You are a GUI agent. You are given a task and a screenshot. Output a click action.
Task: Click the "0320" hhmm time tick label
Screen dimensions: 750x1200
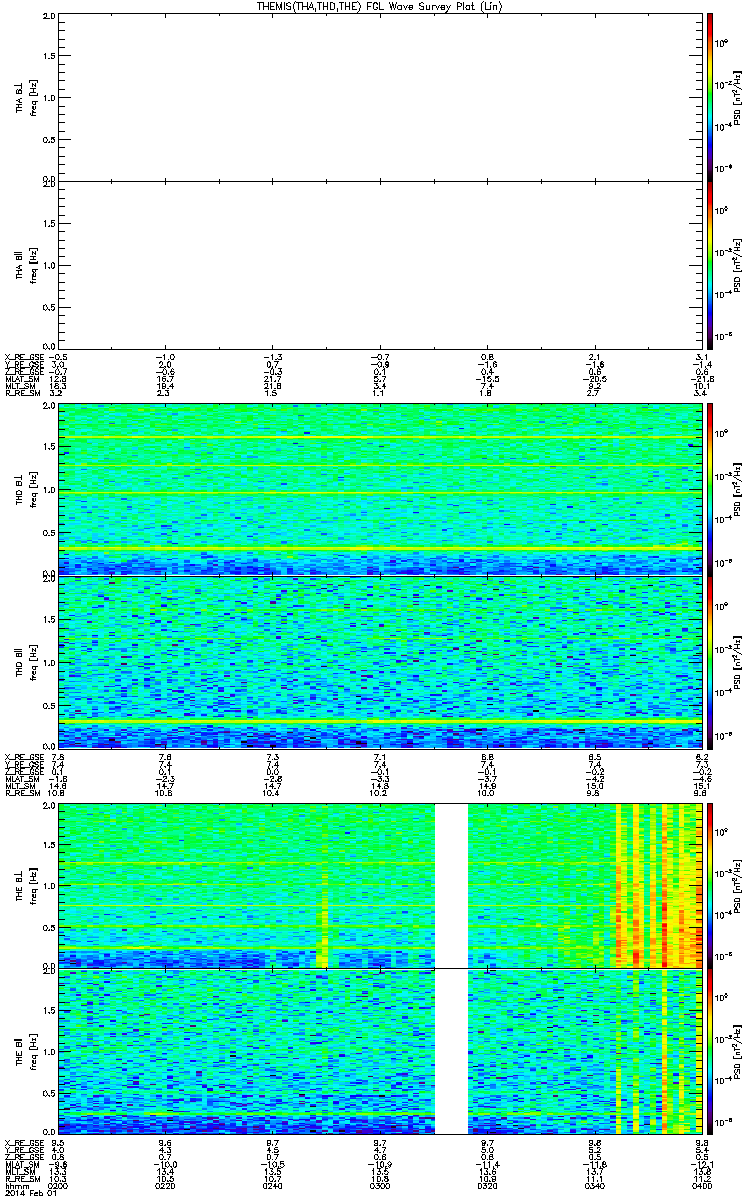[487, 1186]
